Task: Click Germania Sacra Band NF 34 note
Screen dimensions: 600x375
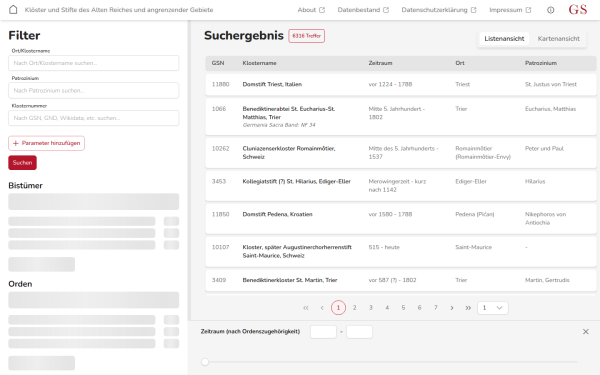Action: click(279, 125)
